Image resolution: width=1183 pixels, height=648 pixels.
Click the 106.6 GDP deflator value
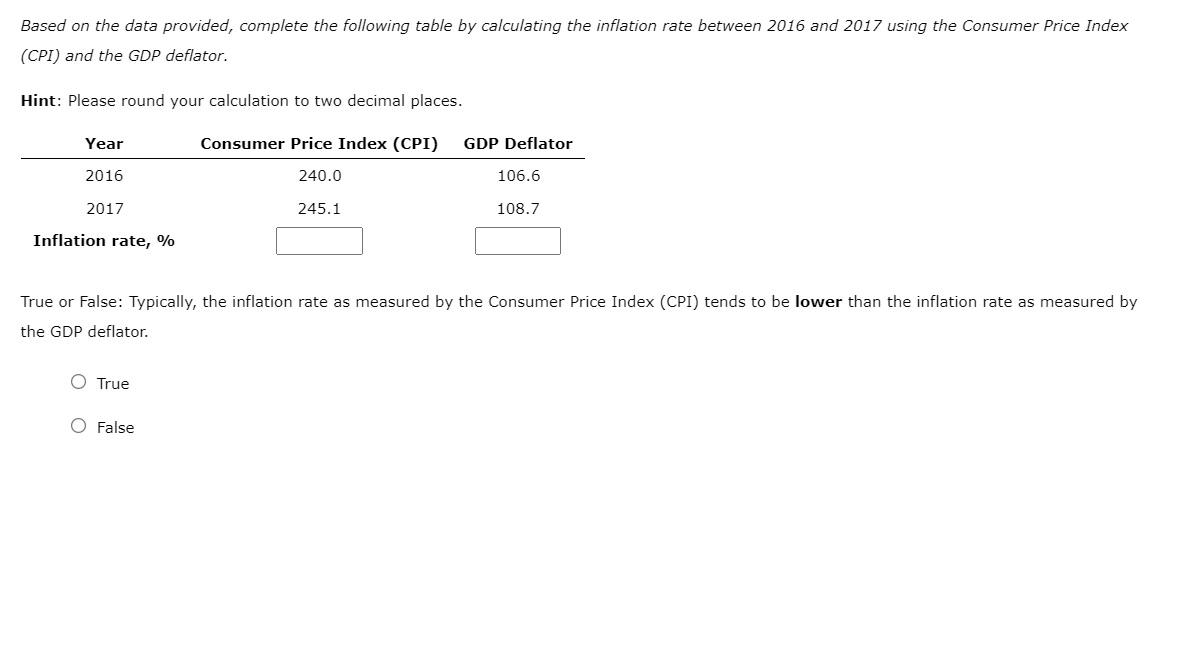517,175
